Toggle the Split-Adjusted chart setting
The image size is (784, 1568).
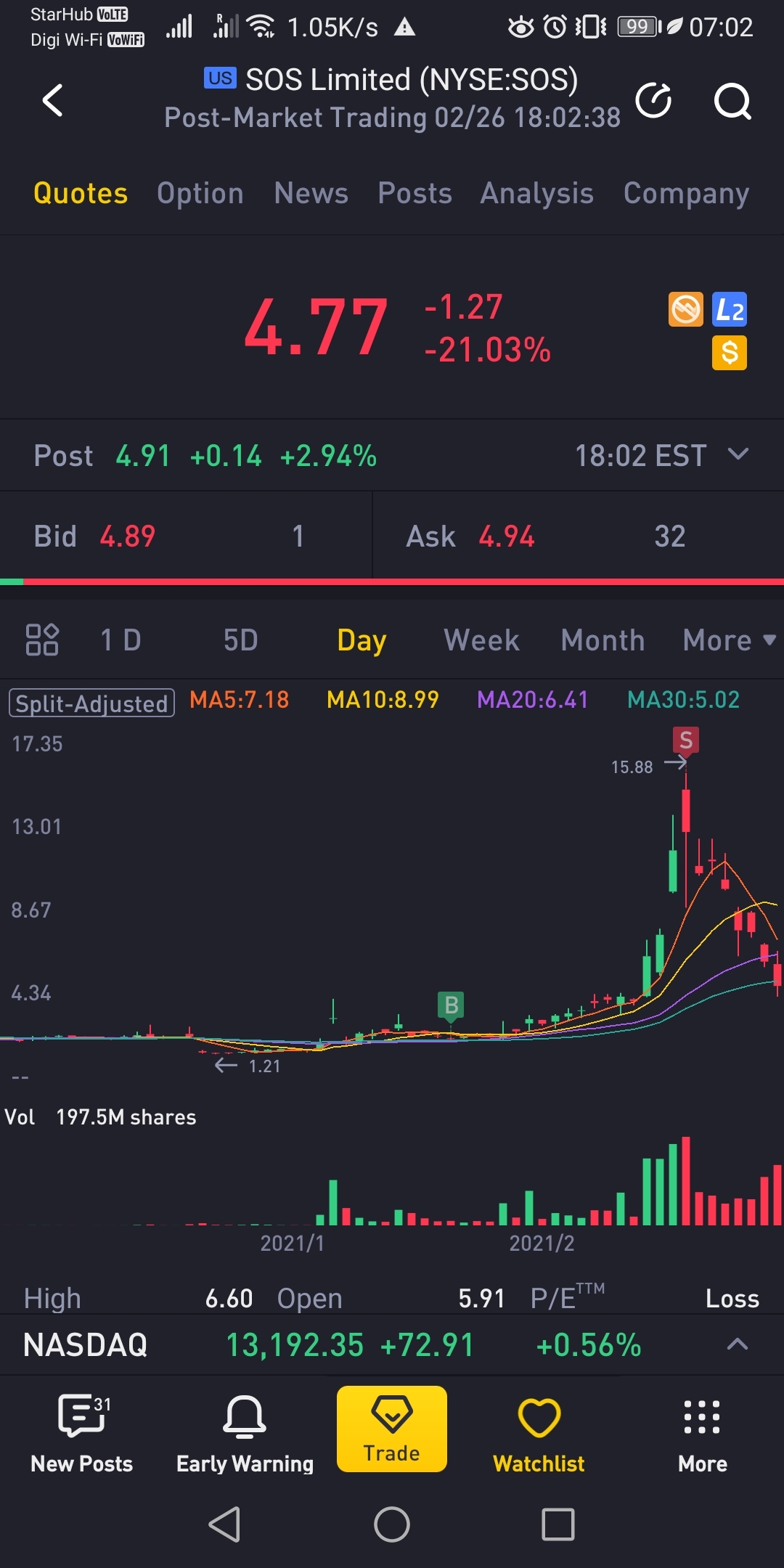[91, 703]
